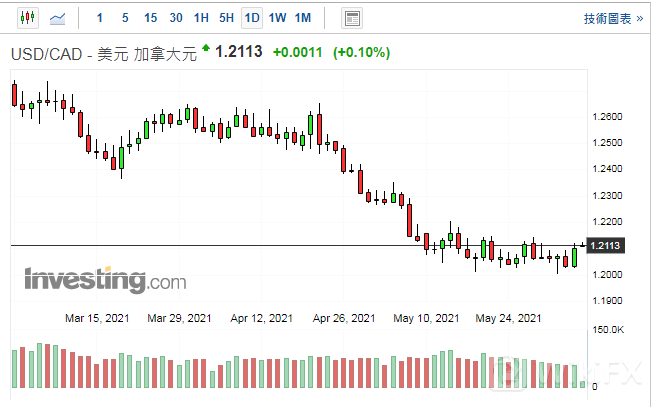Switch to the 1H interval
This screenshot has width=653, height=407.
201,17
